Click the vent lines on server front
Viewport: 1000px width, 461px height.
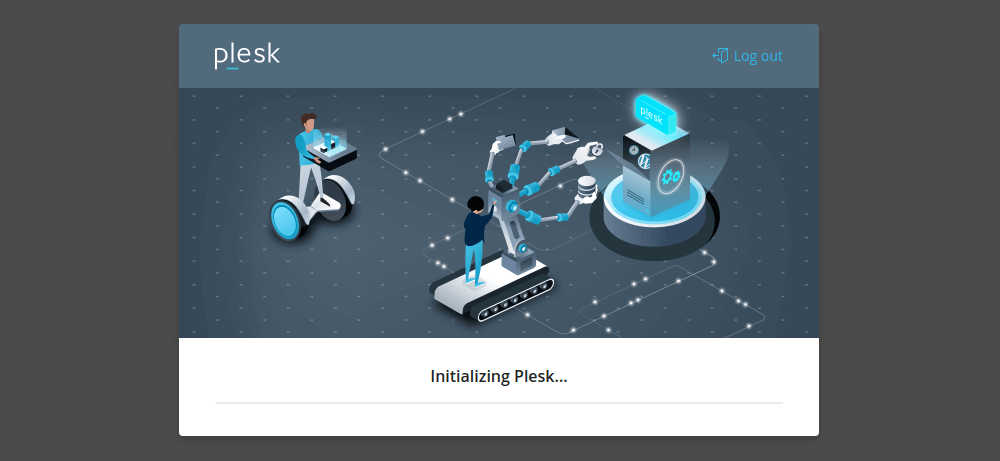pos(635,196)
